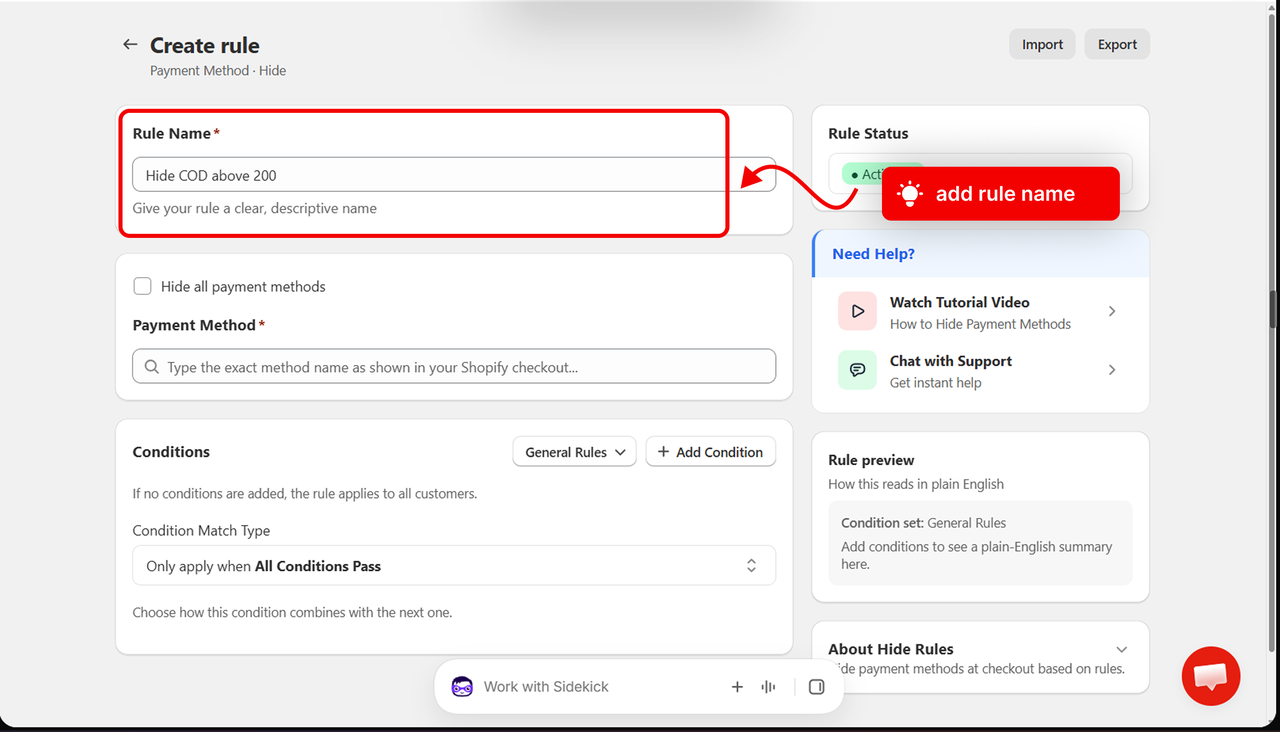The width and height of the screenshot is (1280, 732).
Task: Go back using the arrow beside Create rule
Action: point(130,45)
